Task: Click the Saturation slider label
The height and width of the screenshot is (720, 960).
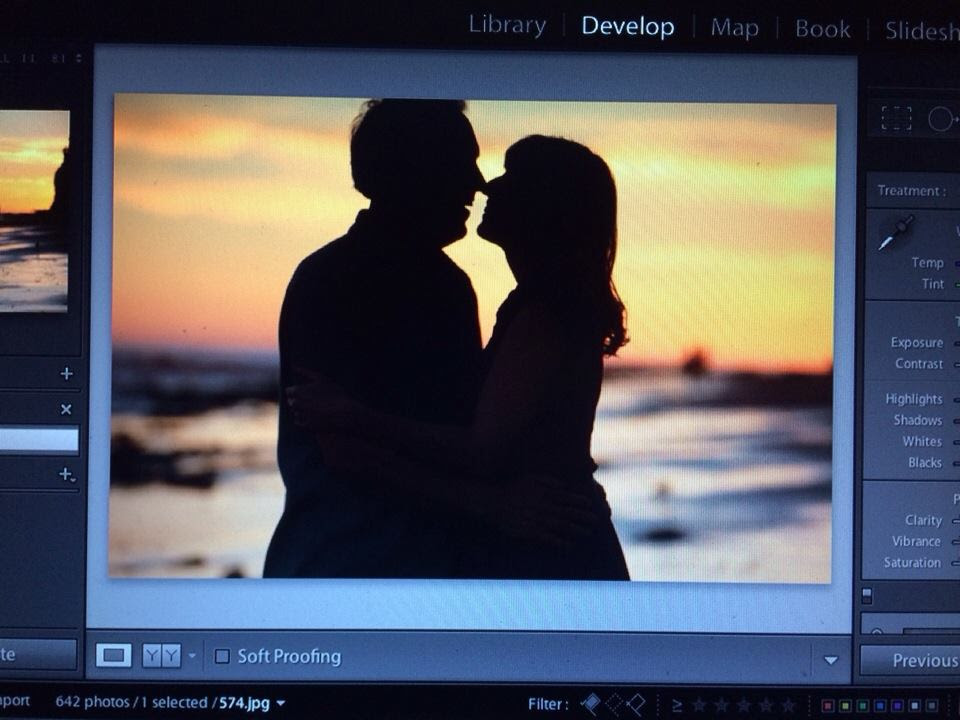Action: 912,563
